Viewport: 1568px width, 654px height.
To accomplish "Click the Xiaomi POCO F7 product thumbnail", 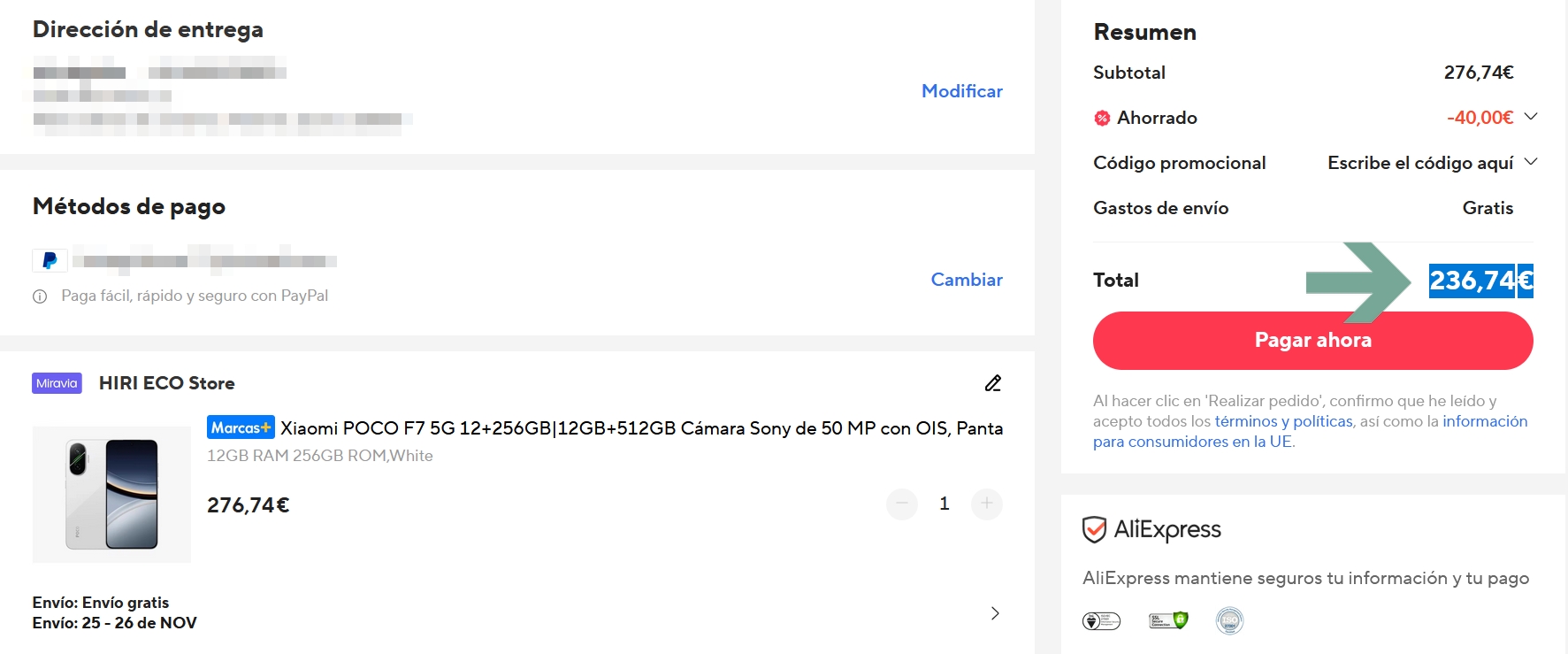I will point(111,494).
